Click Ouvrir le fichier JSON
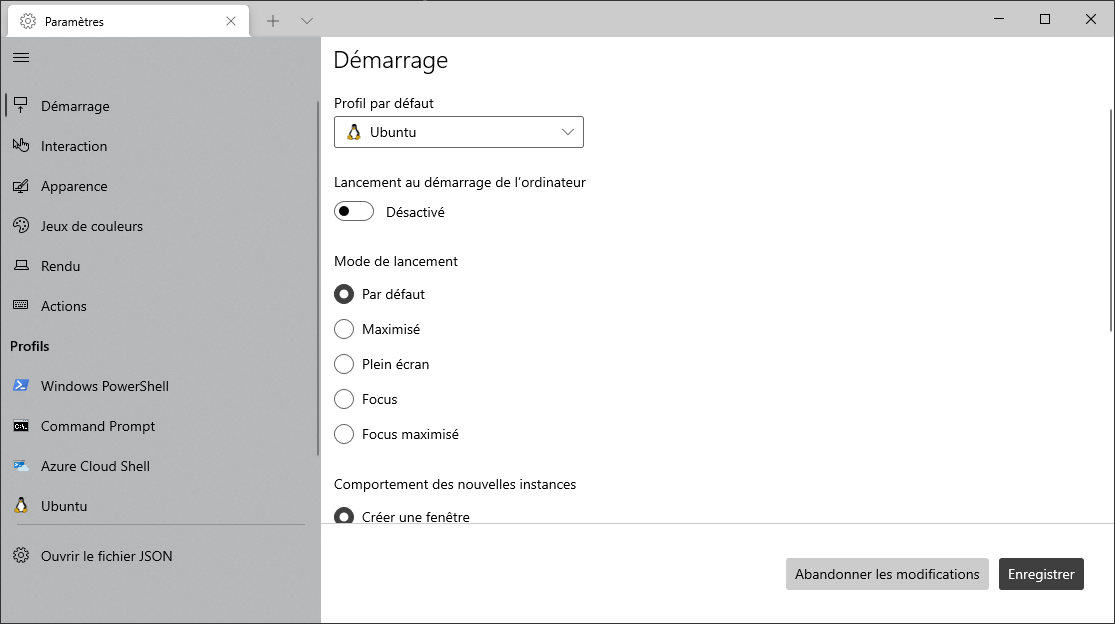Viewport: 1115px width, 624px height. tap(159, 556)
